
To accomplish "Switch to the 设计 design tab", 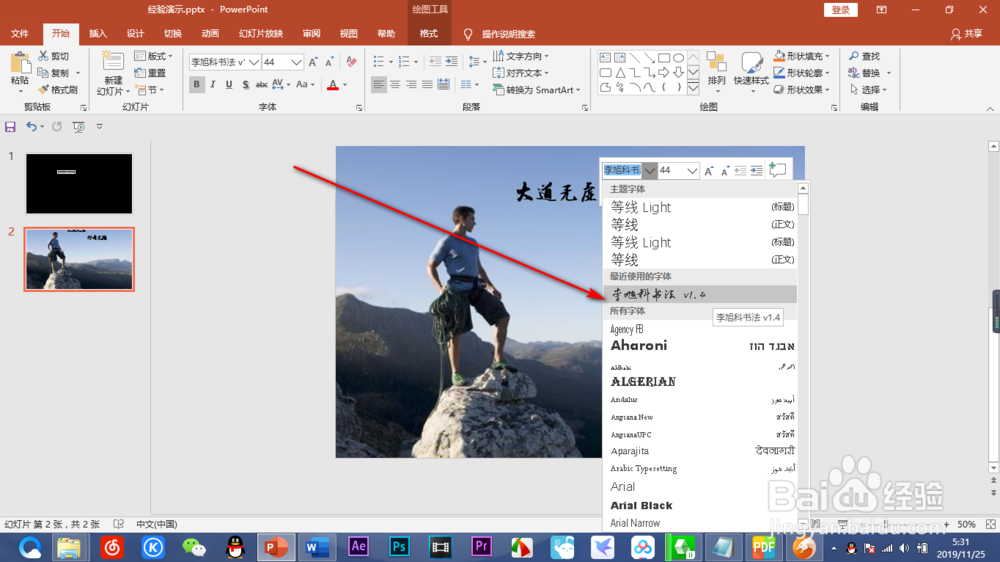I will coord(135,34).
